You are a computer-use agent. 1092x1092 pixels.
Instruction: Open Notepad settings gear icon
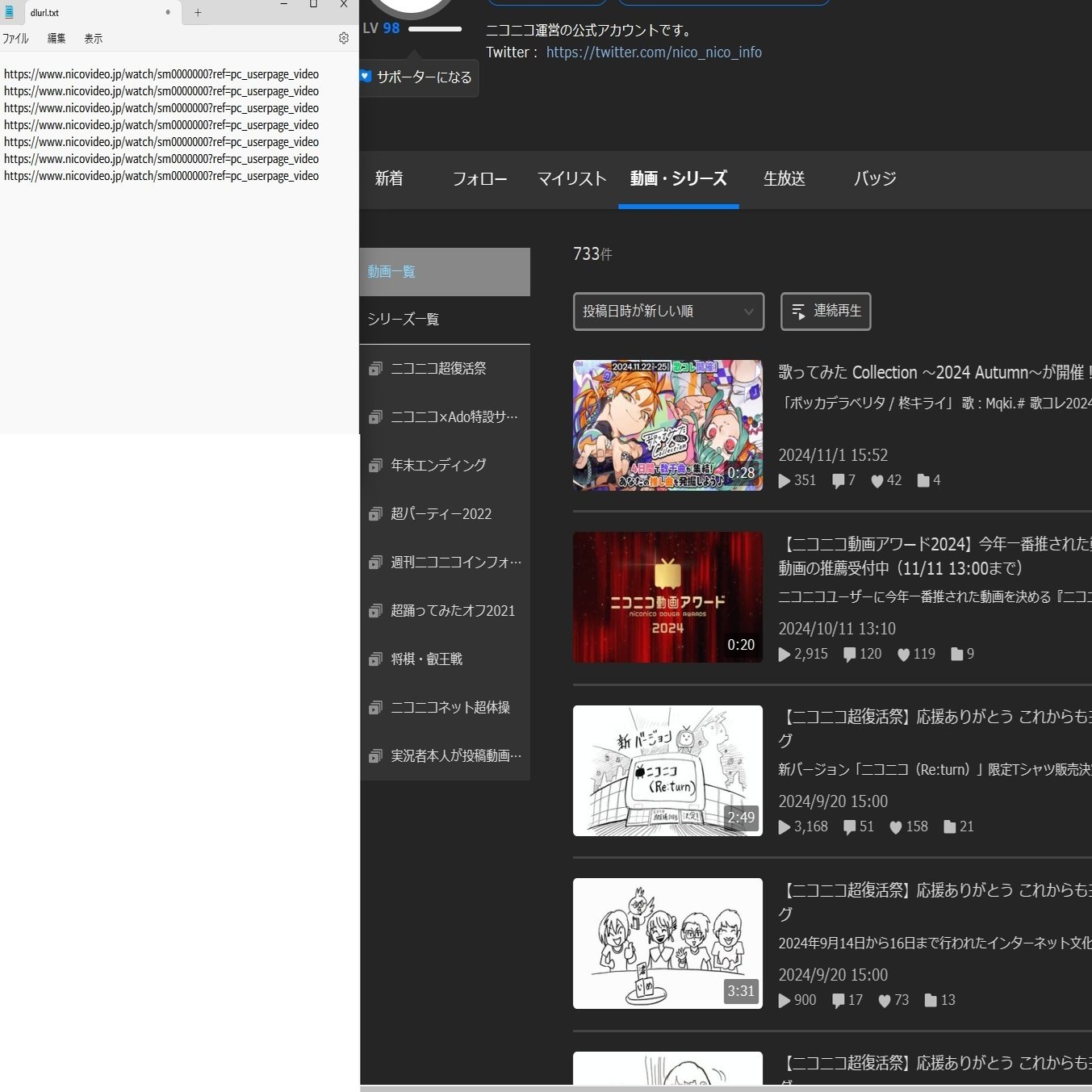tap(344, 38)
